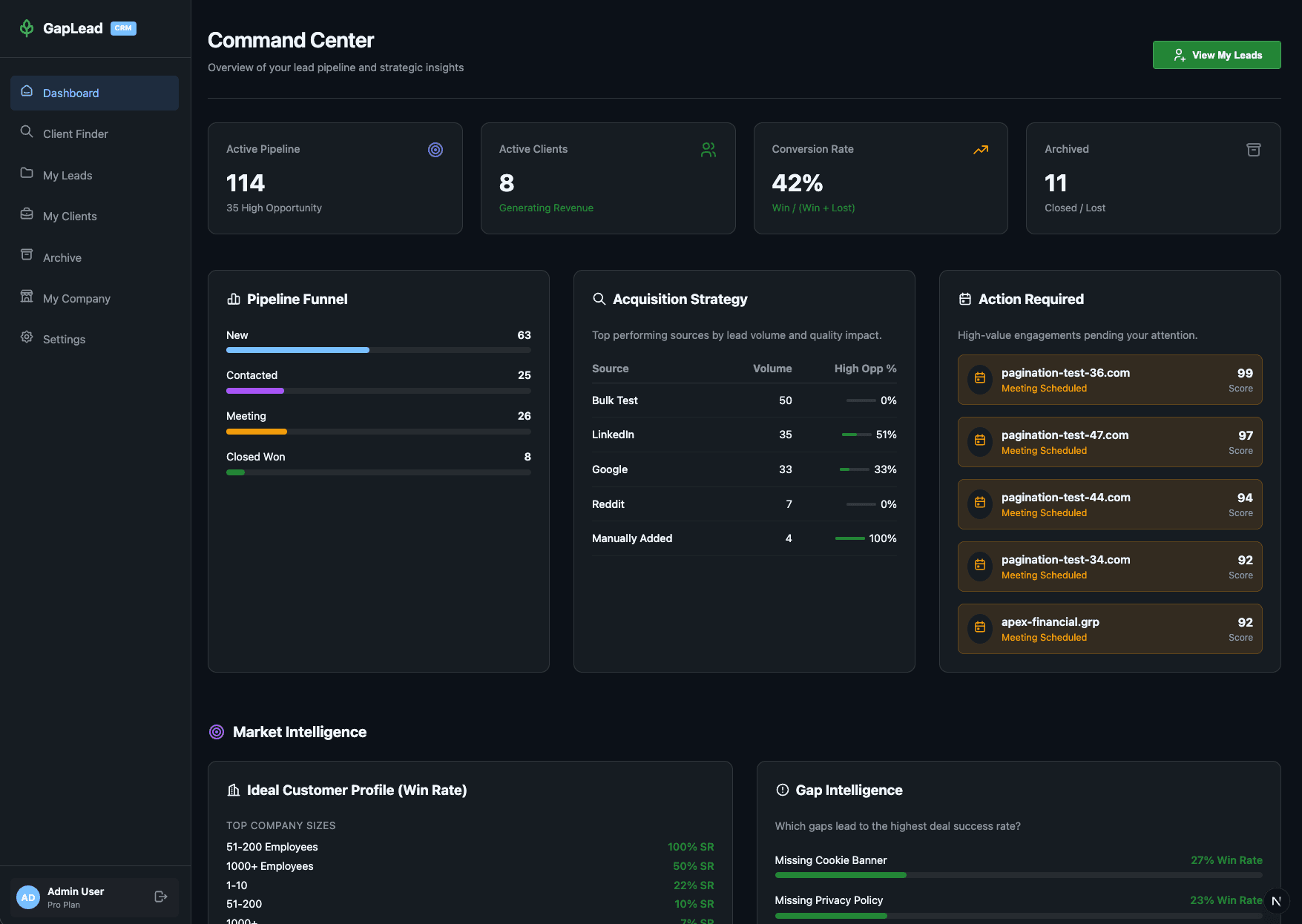The width and height of the screenshot is (1302, 924).
Task: Click the chart icon beside Pipeline Funnel title
Action: (234, 299)
